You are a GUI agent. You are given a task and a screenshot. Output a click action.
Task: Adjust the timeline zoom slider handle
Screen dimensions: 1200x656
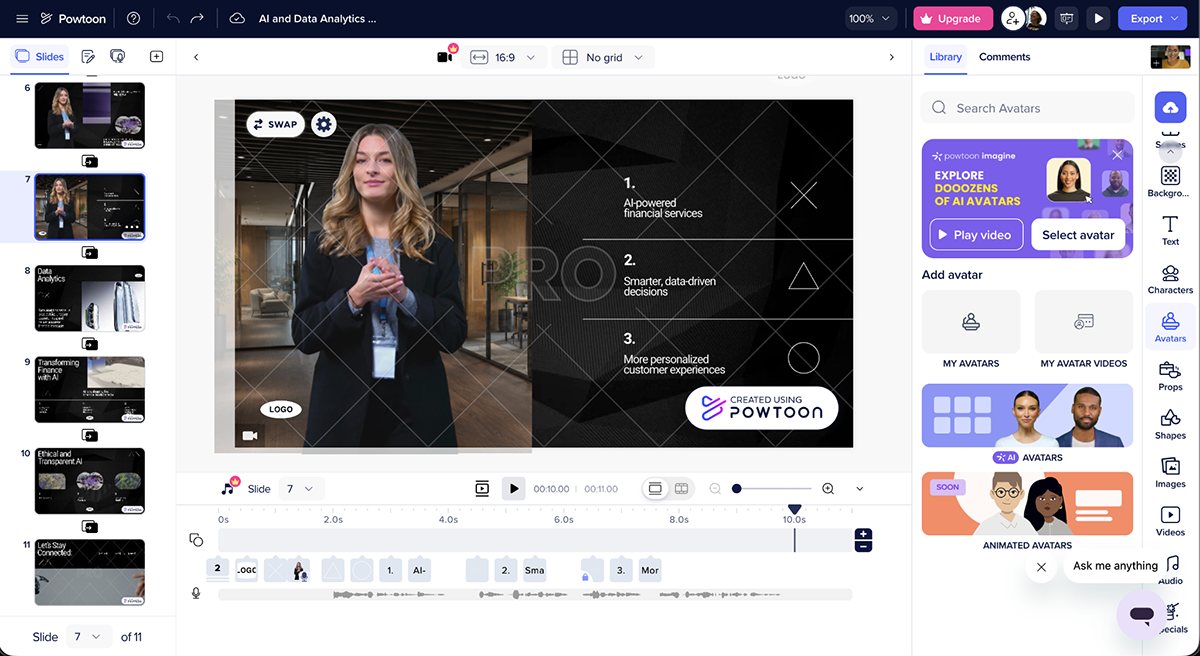737,489
